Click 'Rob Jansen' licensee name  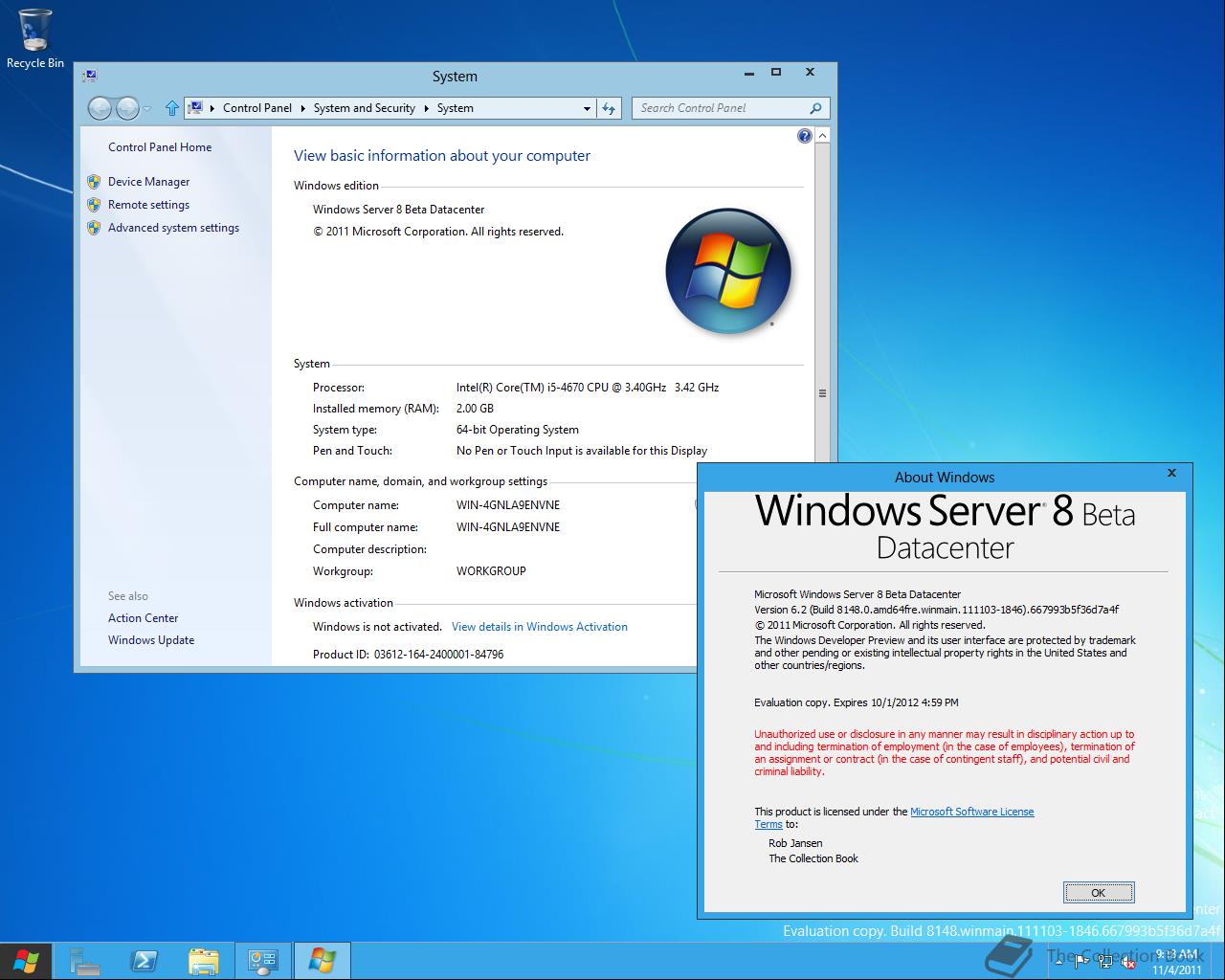795,843
